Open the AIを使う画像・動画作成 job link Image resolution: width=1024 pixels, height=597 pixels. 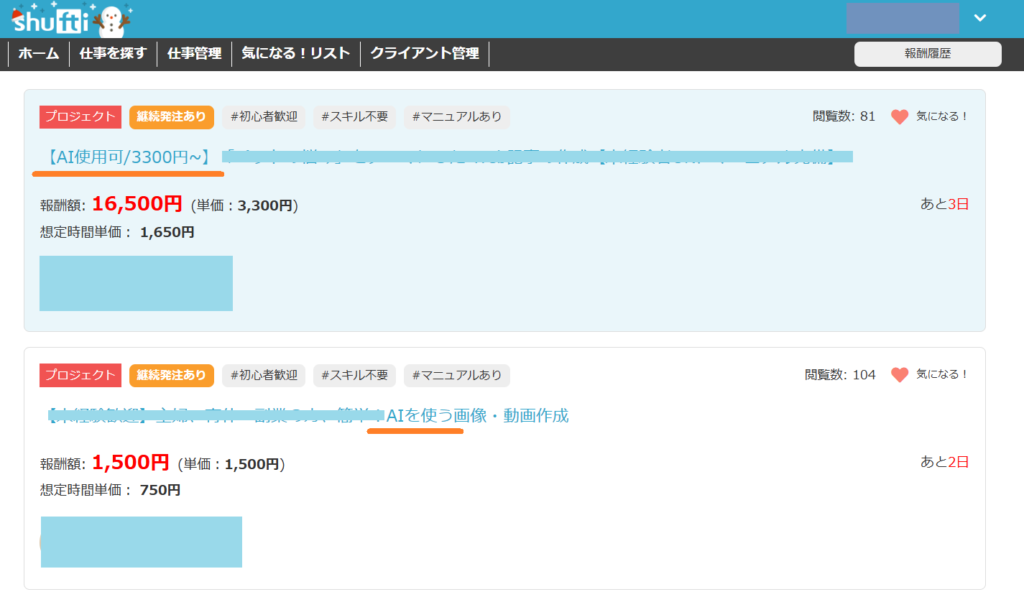[477, 415]
